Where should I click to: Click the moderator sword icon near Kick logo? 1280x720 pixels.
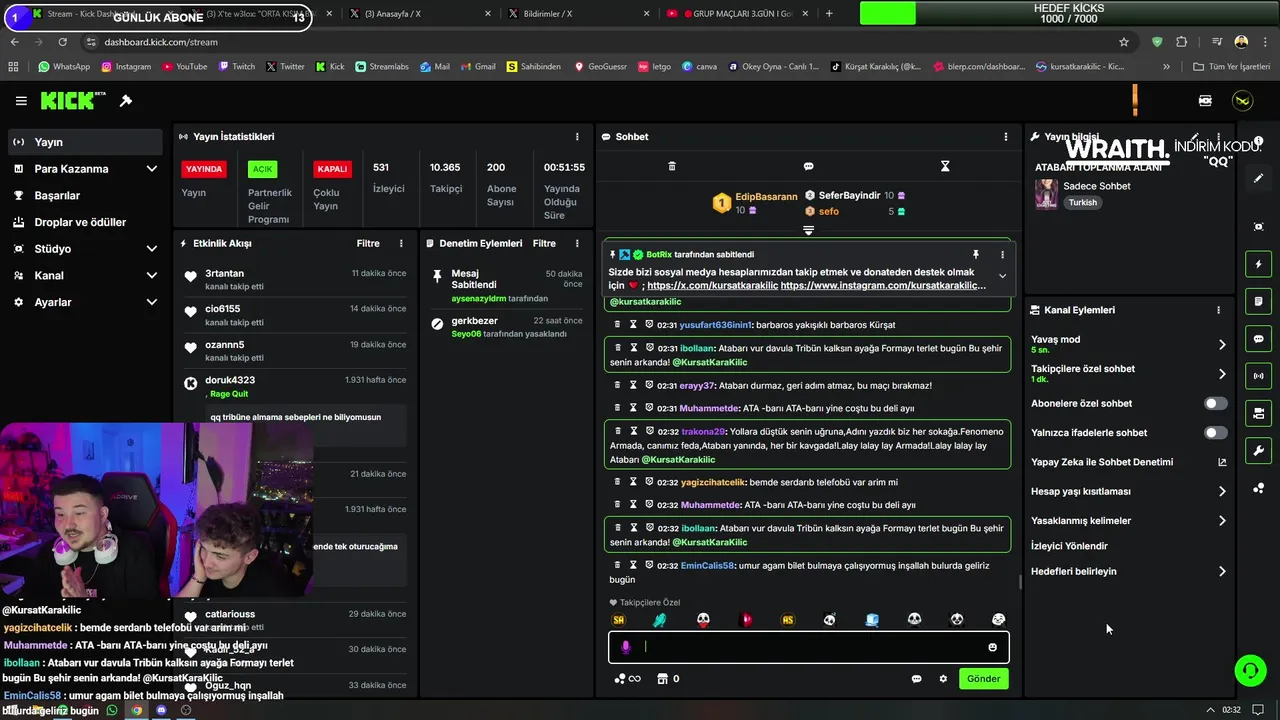(x=126, y=101)
